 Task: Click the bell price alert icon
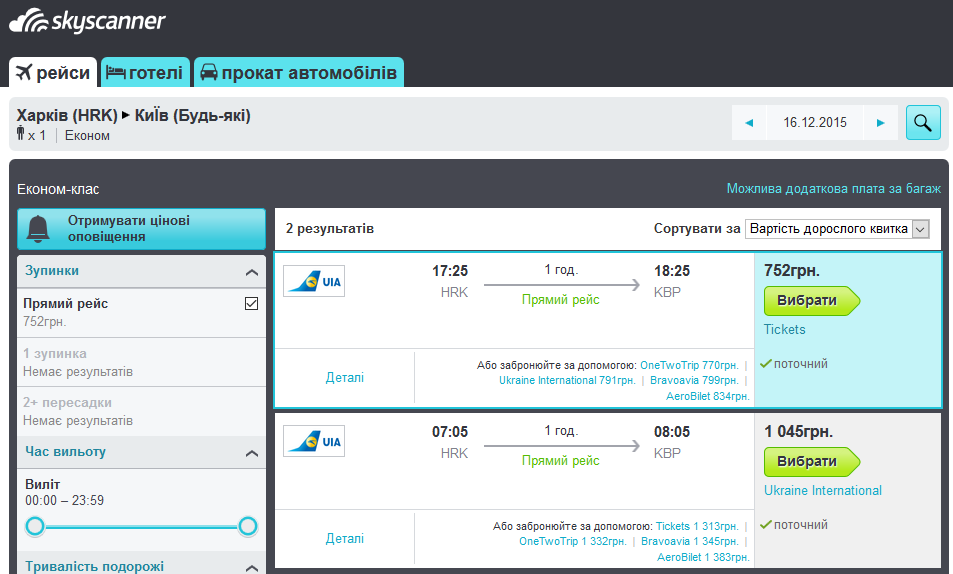[39, 229]
